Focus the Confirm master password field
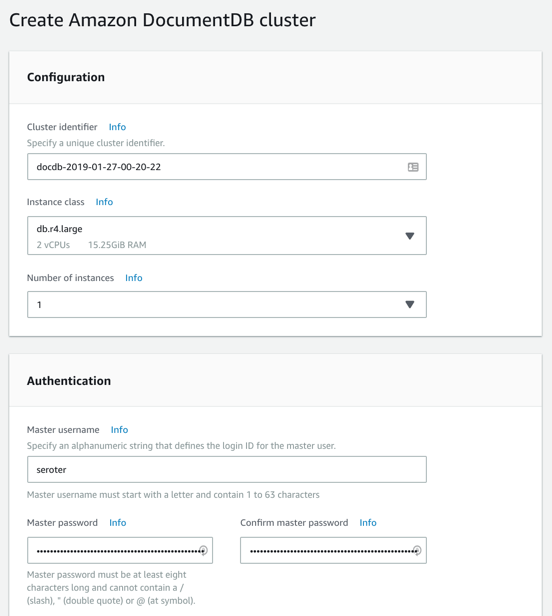The width and height of the screenshot is (552, 616). coord(333,550)
